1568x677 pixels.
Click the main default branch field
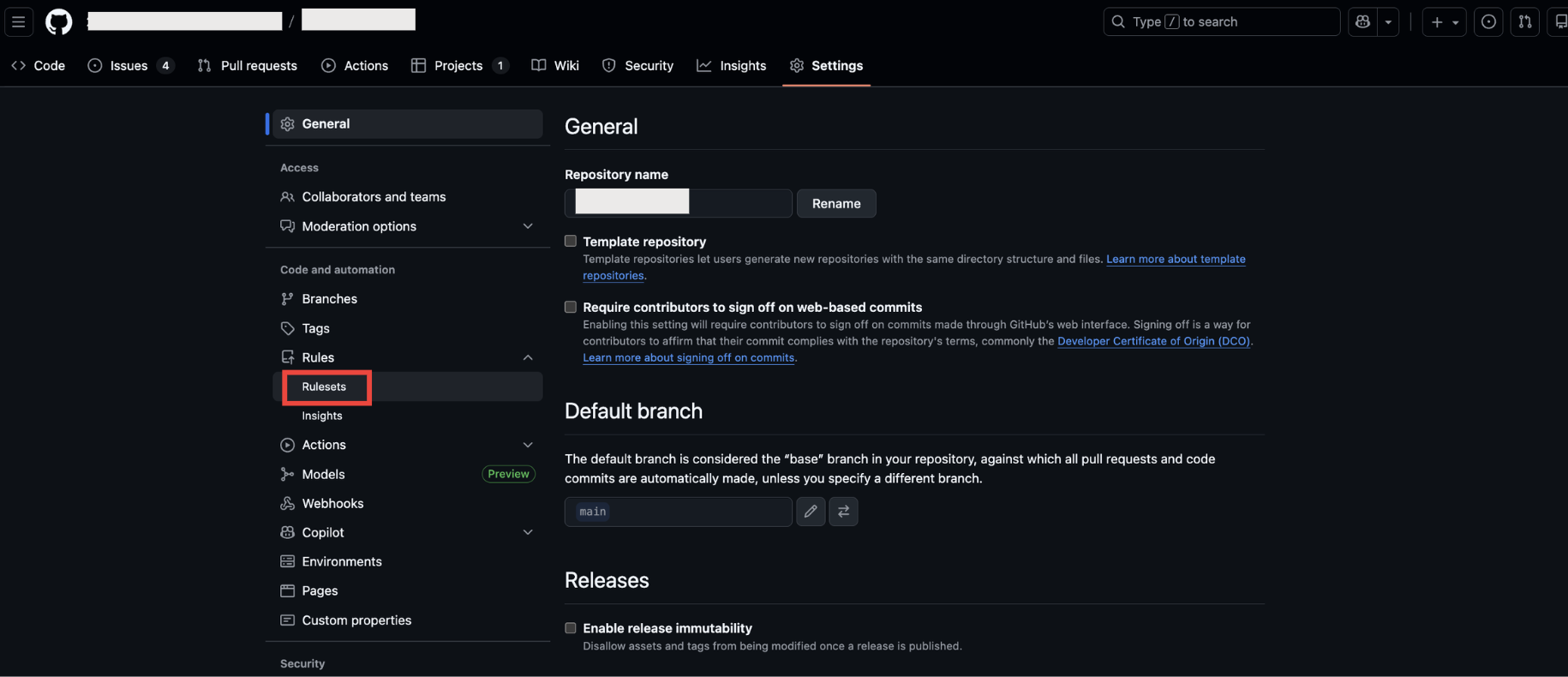pyautogui.click(x=678, y=512)
